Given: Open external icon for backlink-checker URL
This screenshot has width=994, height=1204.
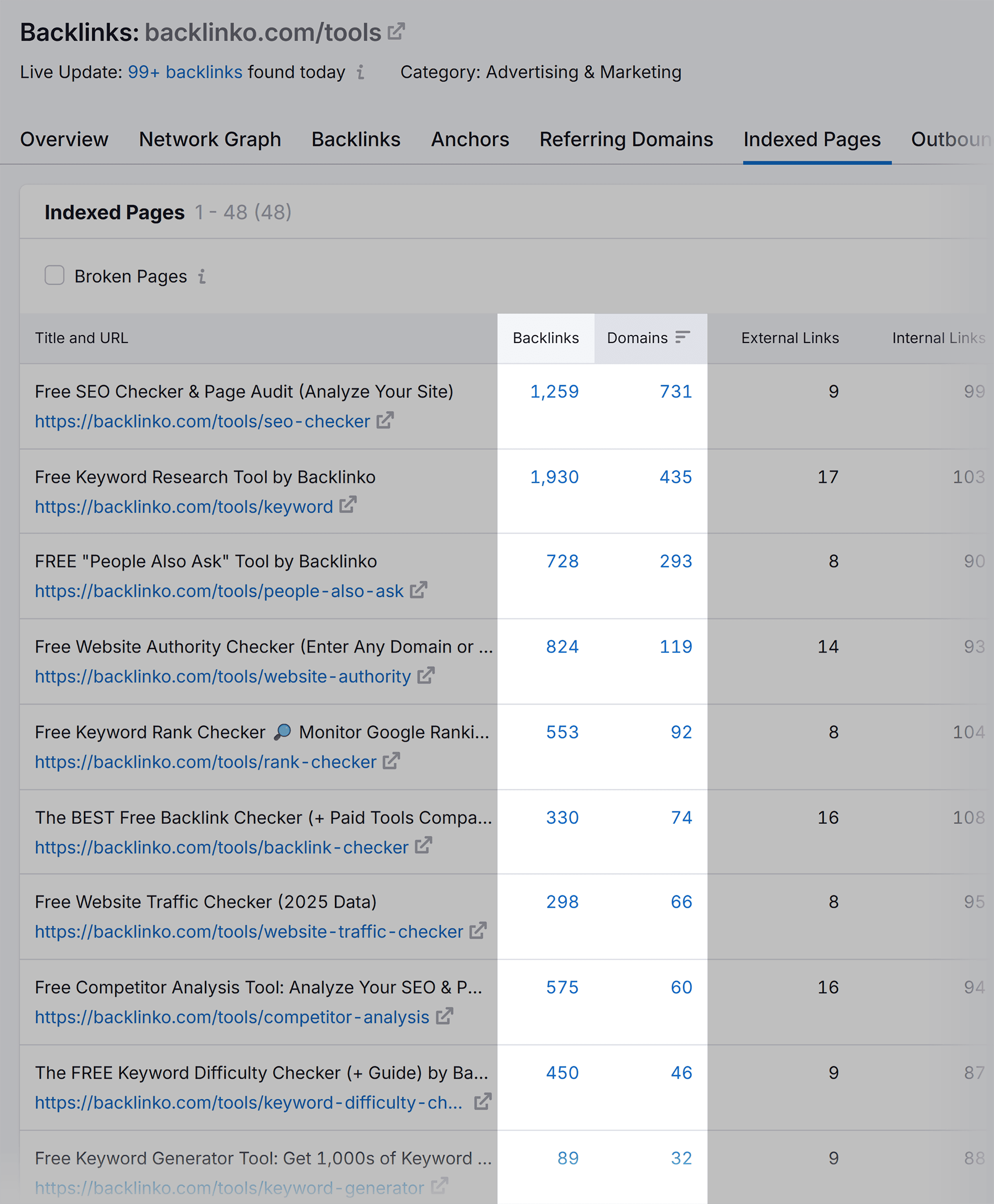Looking at the screenshot, I should pyautogui.click(x=423, y=846).
